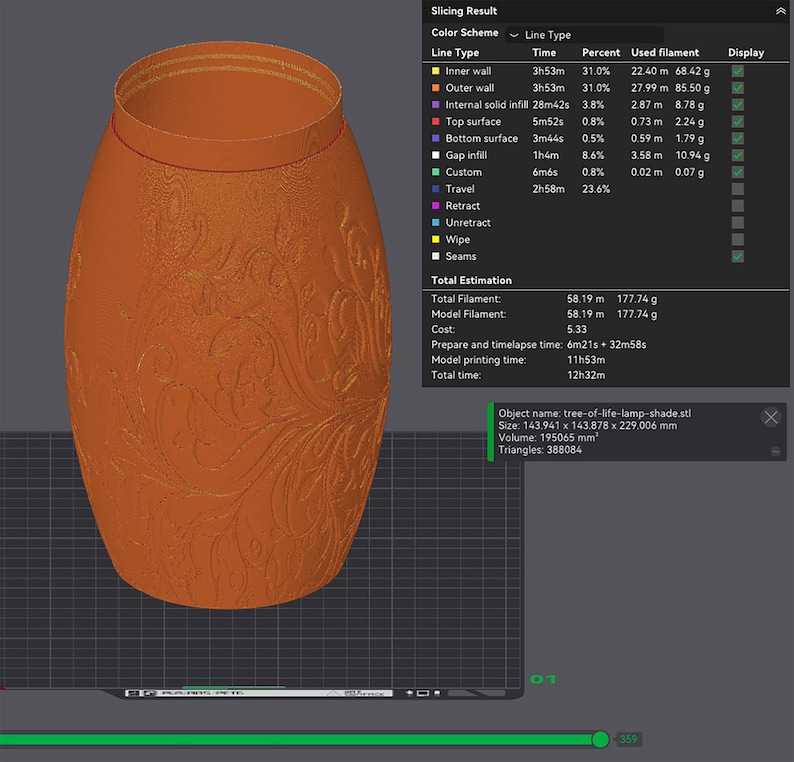Click Total time value 12h32m
Viewport: 794px width, 762px height.
pyautogui.click(x=586, y=375)
